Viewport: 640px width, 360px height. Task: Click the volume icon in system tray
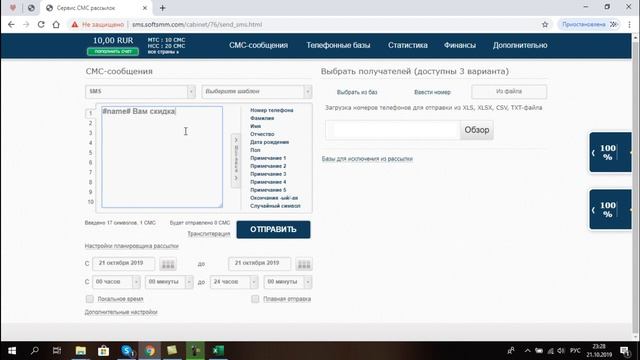click(561, 351)
